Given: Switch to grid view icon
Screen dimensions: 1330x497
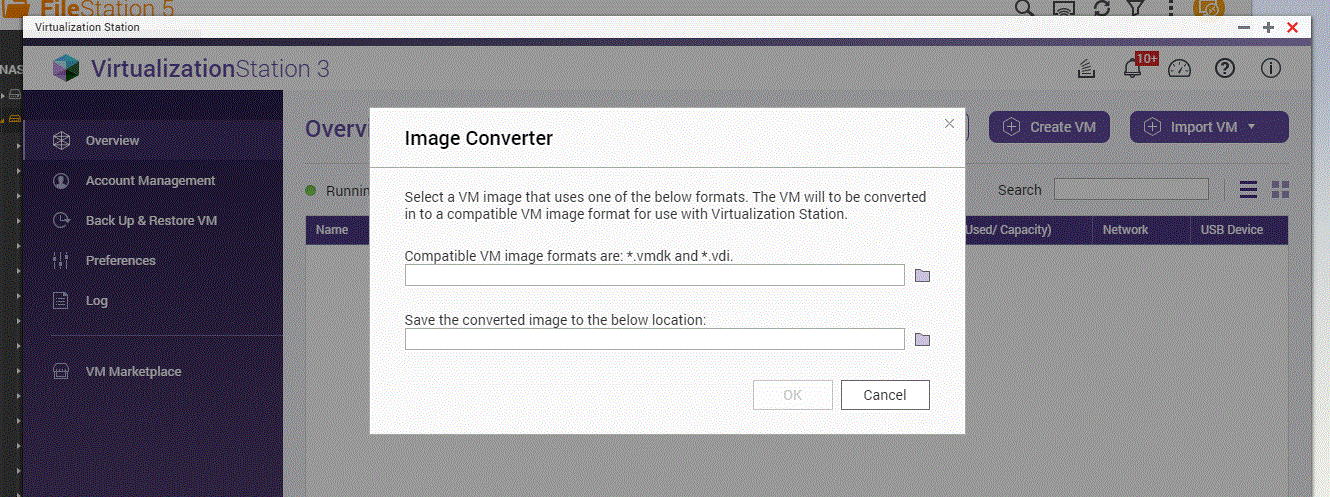Looking at the screenshot, I should click(1280, 190).
